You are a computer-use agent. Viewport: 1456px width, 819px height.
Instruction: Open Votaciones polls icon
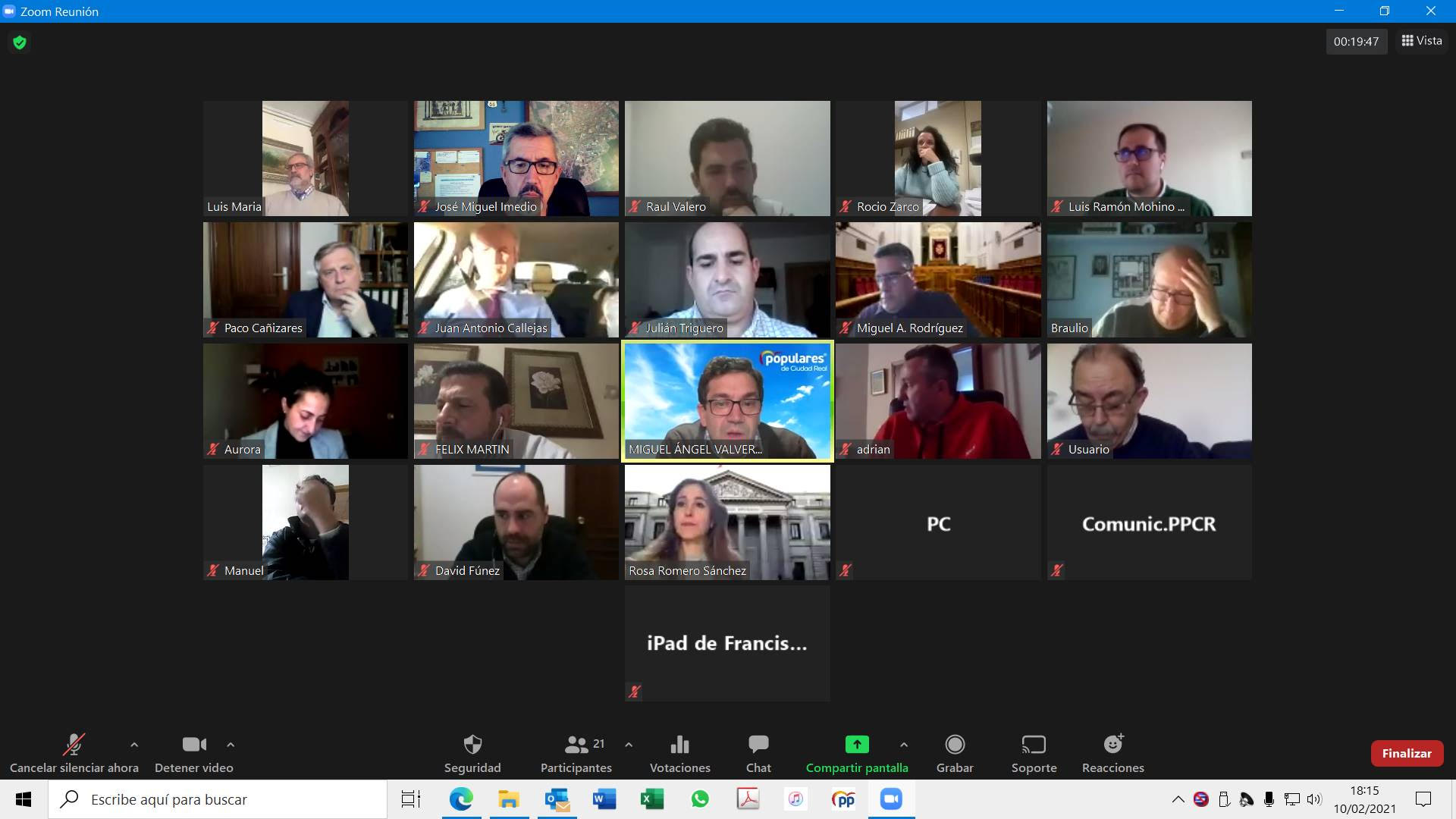tap(679, 745)
